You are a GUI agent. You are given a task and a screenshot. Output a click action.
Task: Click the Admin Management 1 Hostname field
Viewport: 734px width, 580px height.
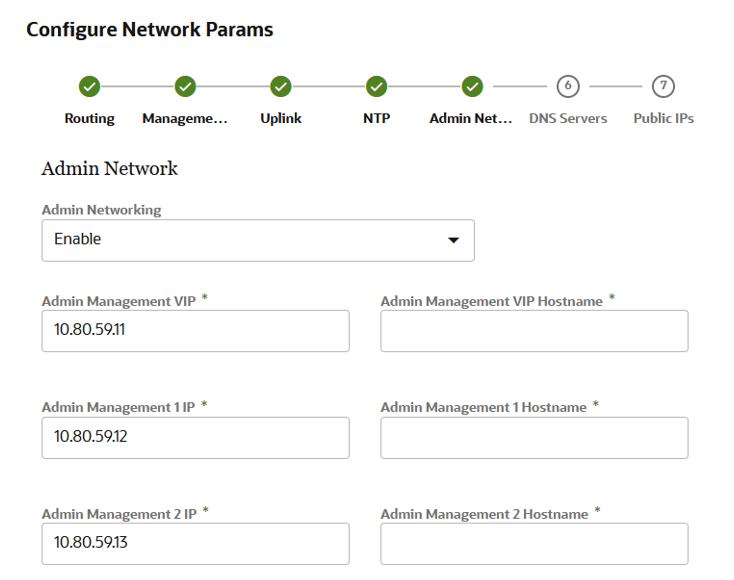pyautogui.click(x=534, y=438)
